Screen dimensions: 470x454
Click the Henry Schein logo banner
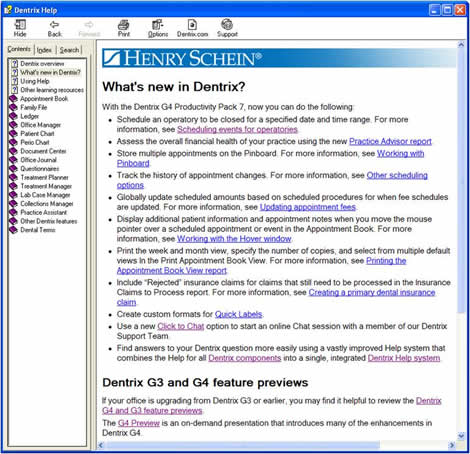[279, 58]
